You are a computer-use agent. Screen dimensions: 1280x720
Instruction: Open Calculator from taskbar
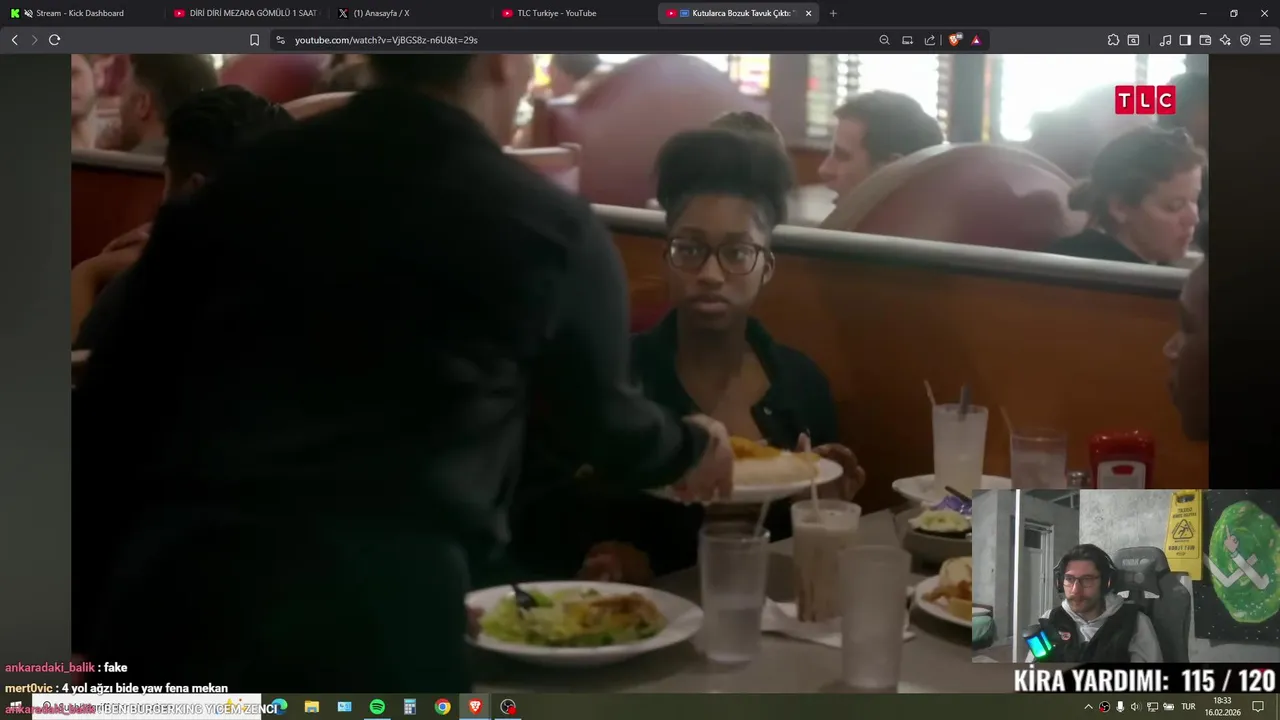pos(410,706)
